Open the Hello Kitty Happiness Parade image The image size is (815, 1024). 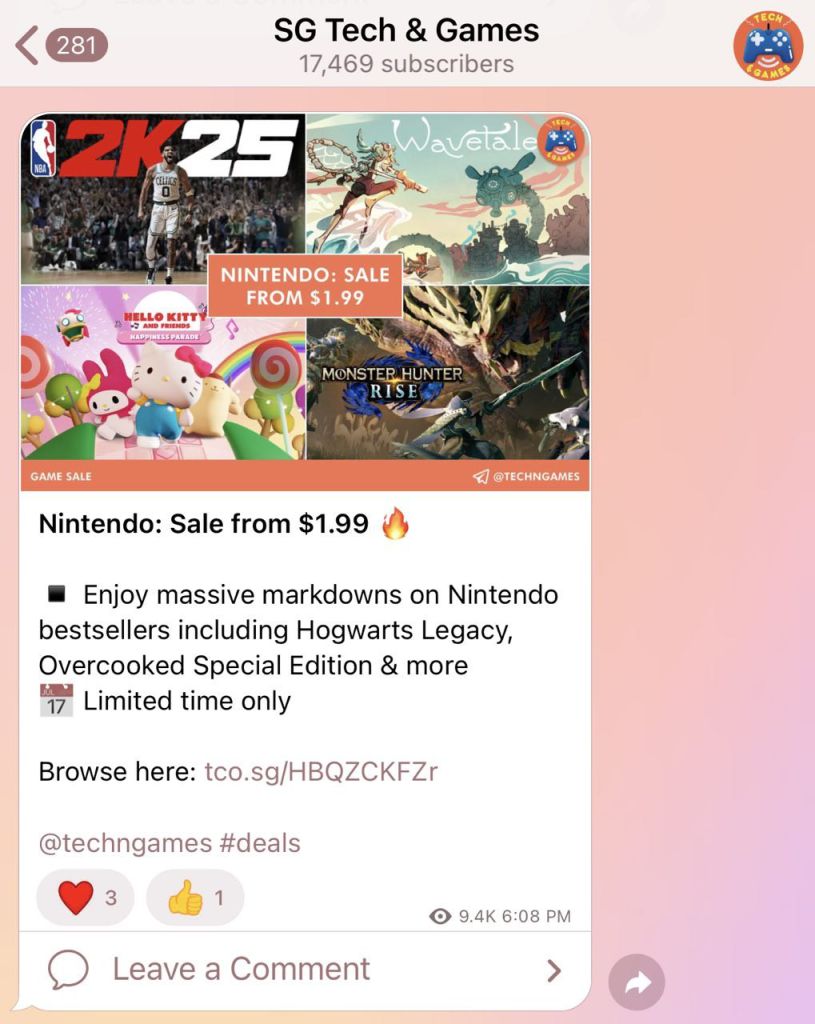tap(163, 373)
